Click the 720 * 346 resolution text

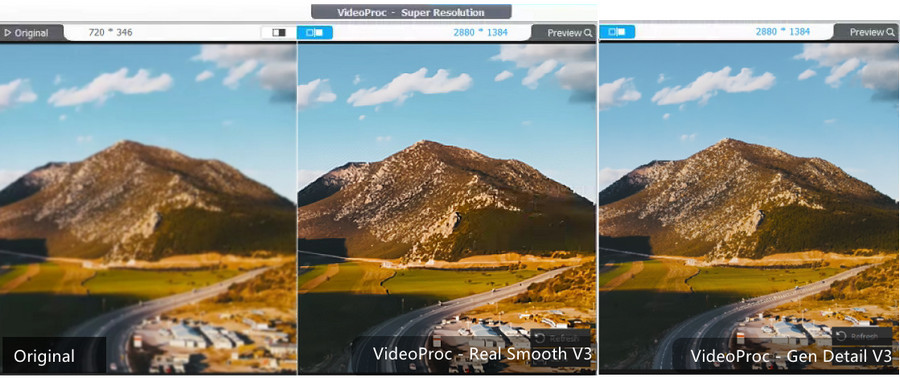110,33
